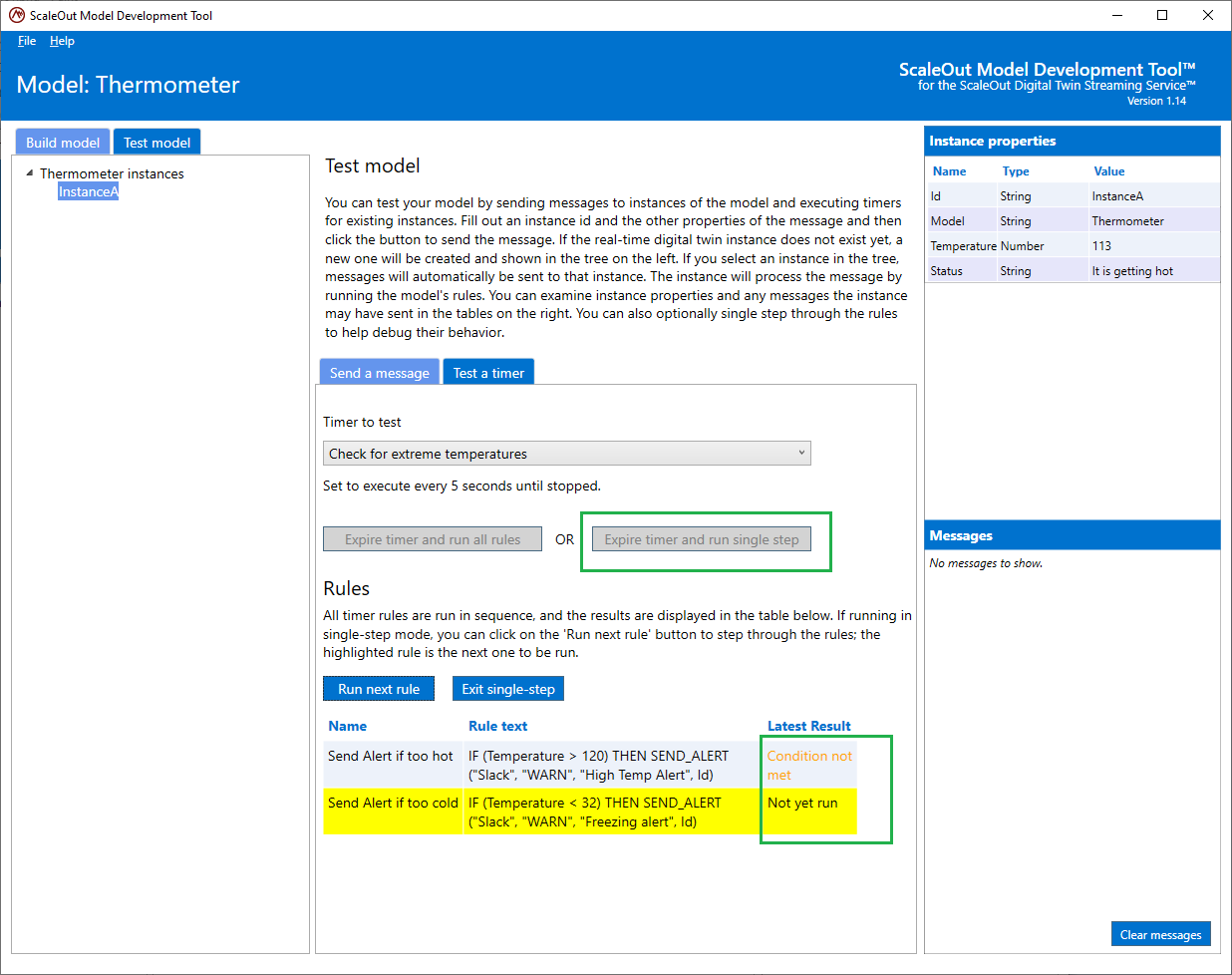Click the temperature value 113
This screenshot has height=975, width=1232.
point(1101,246)
